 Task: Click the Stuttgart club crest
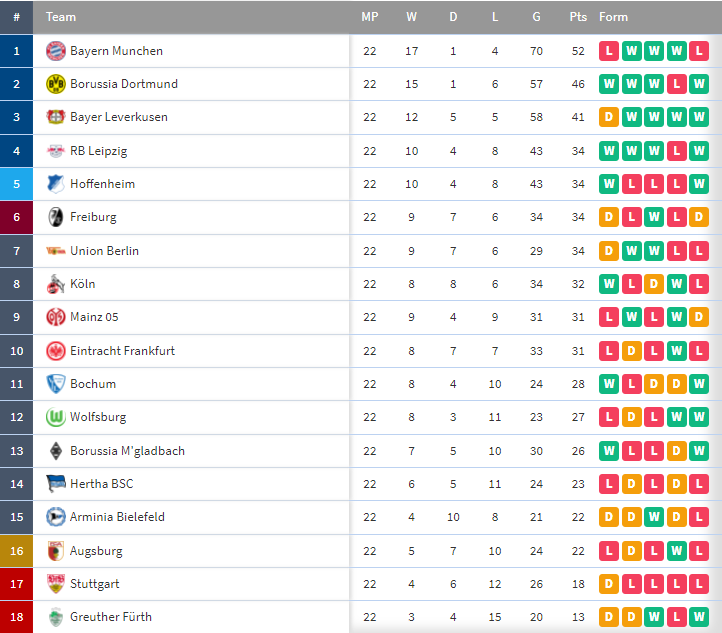pyautogui.click(x=56, y=584)
